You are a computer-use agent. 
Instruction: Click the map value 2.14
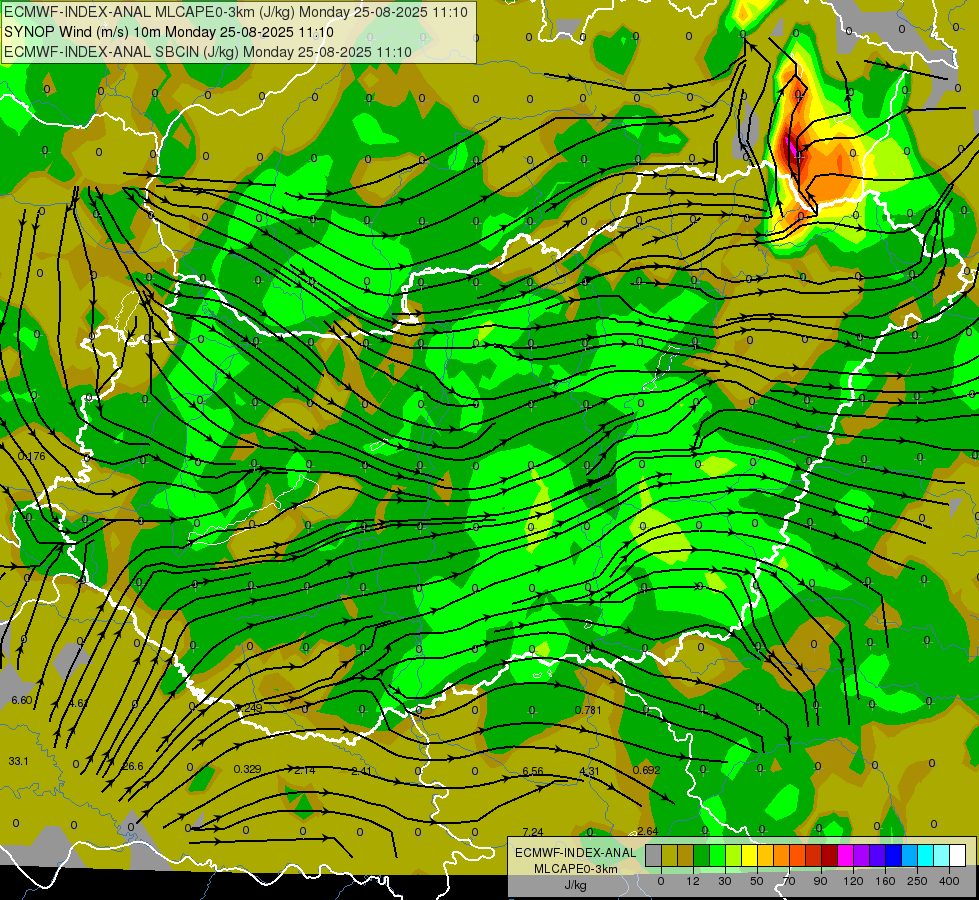pos(305,770)
